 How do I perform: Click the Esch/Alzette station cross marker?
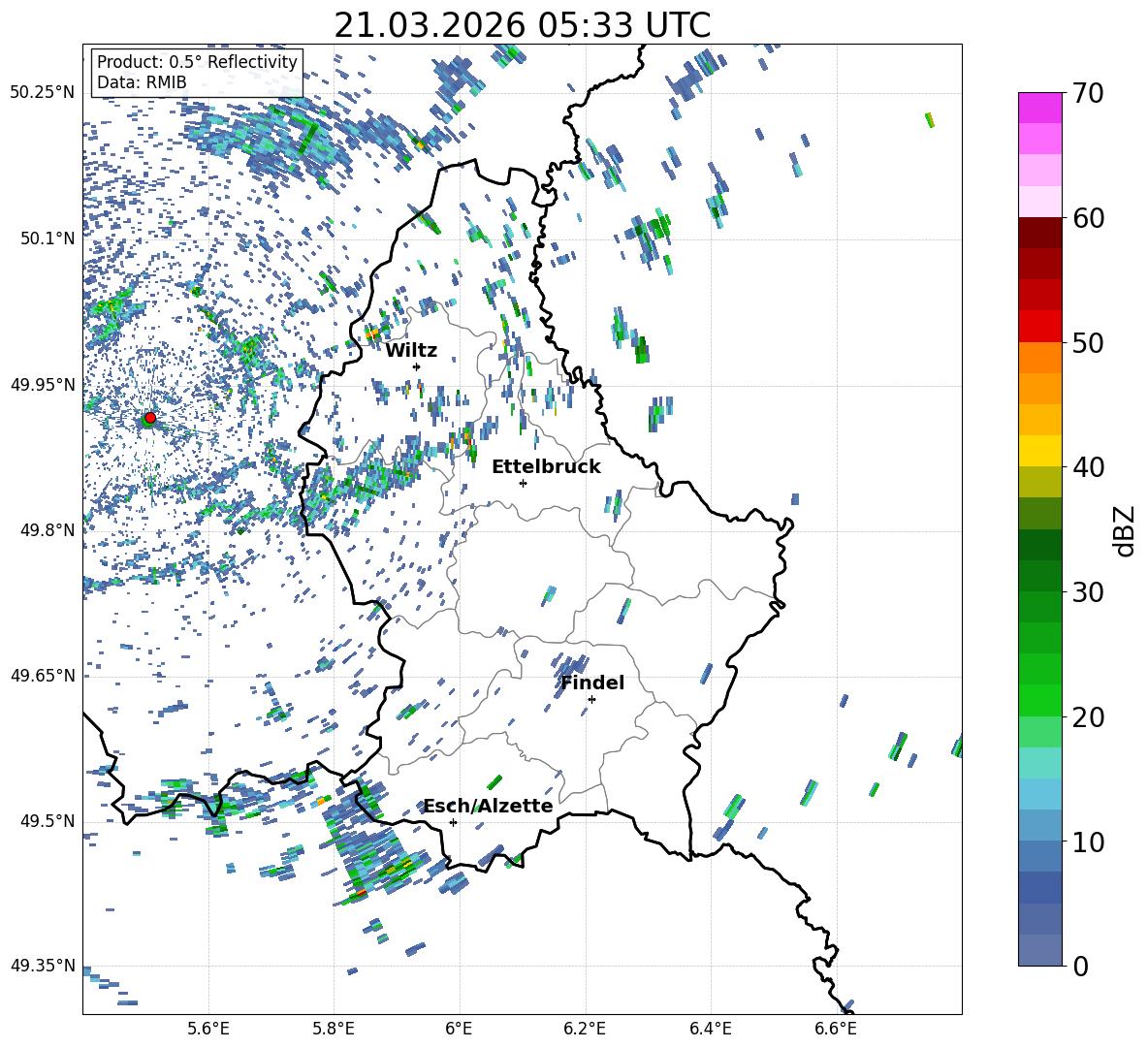click(x=453, y=822)
